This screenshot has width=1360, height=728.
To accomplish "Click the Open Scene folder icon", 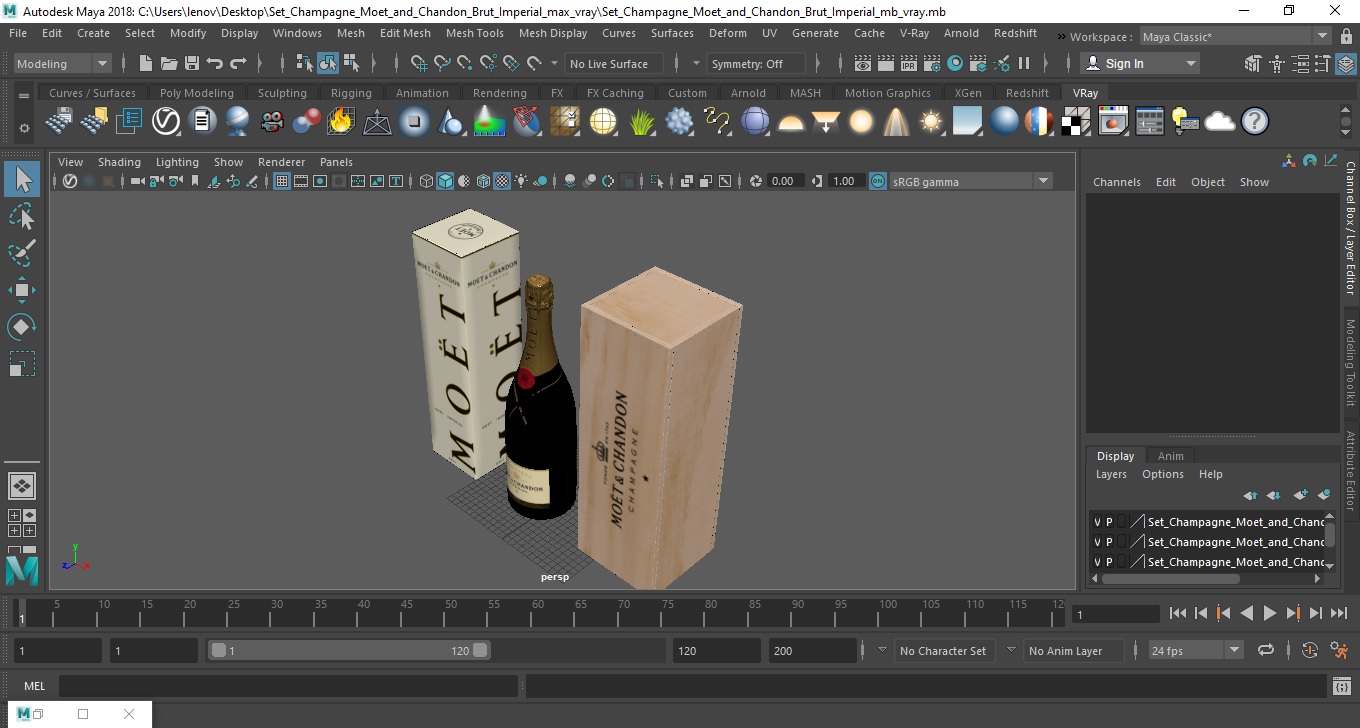I will [168, 63].
